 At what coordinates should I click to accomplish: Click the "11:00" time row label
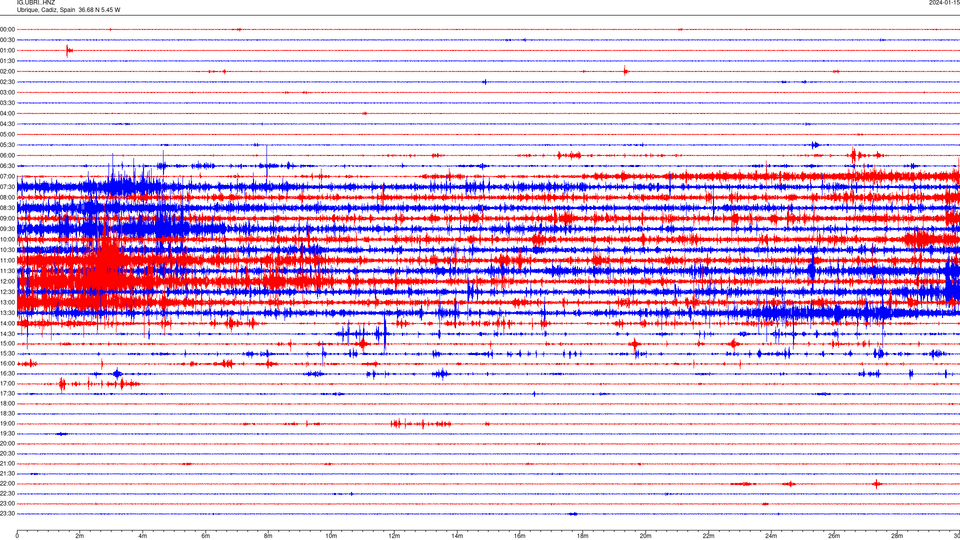pos(7,260)
